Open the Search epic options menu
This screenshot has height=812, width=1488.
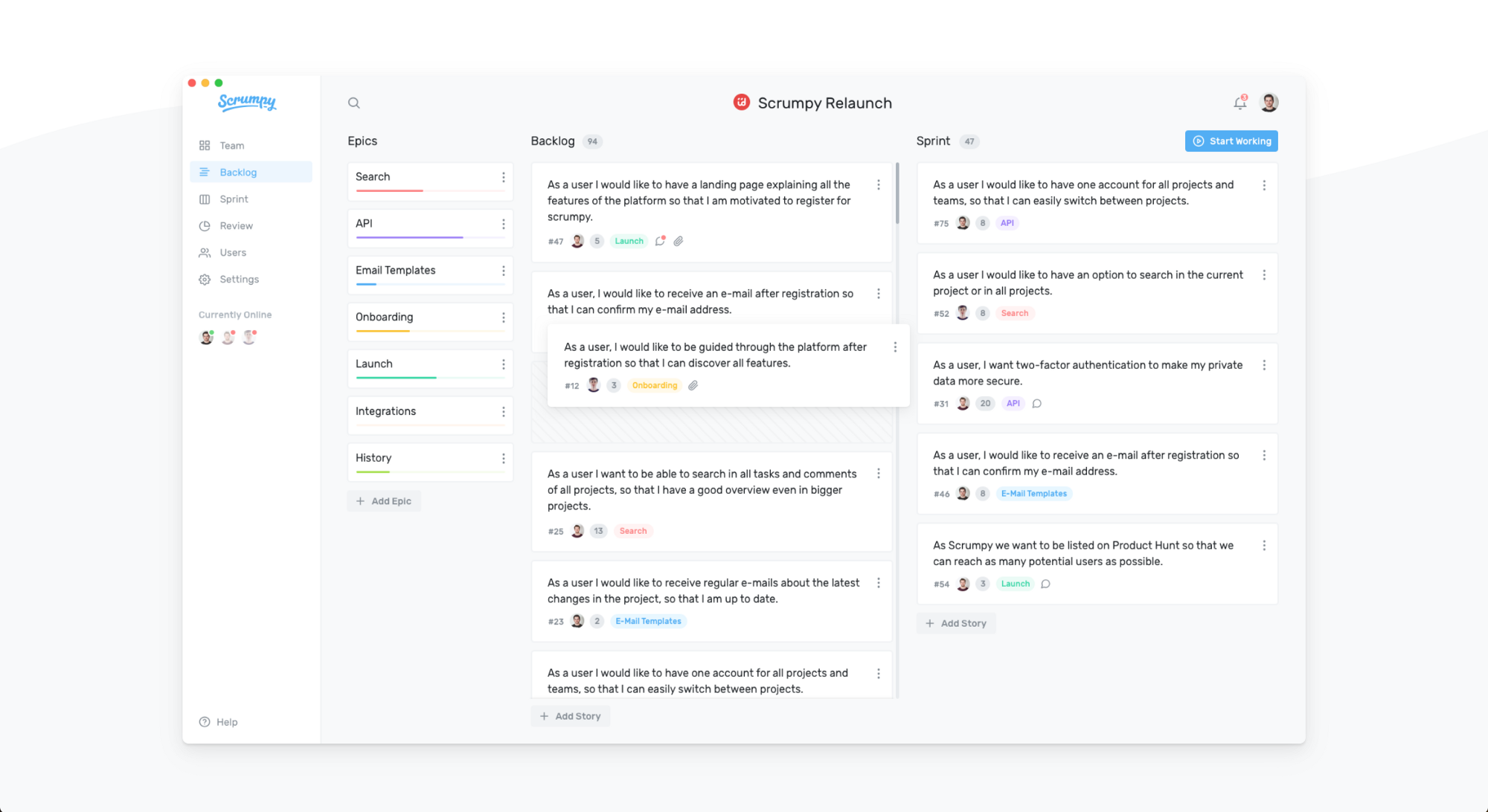(x=504, y=176)
